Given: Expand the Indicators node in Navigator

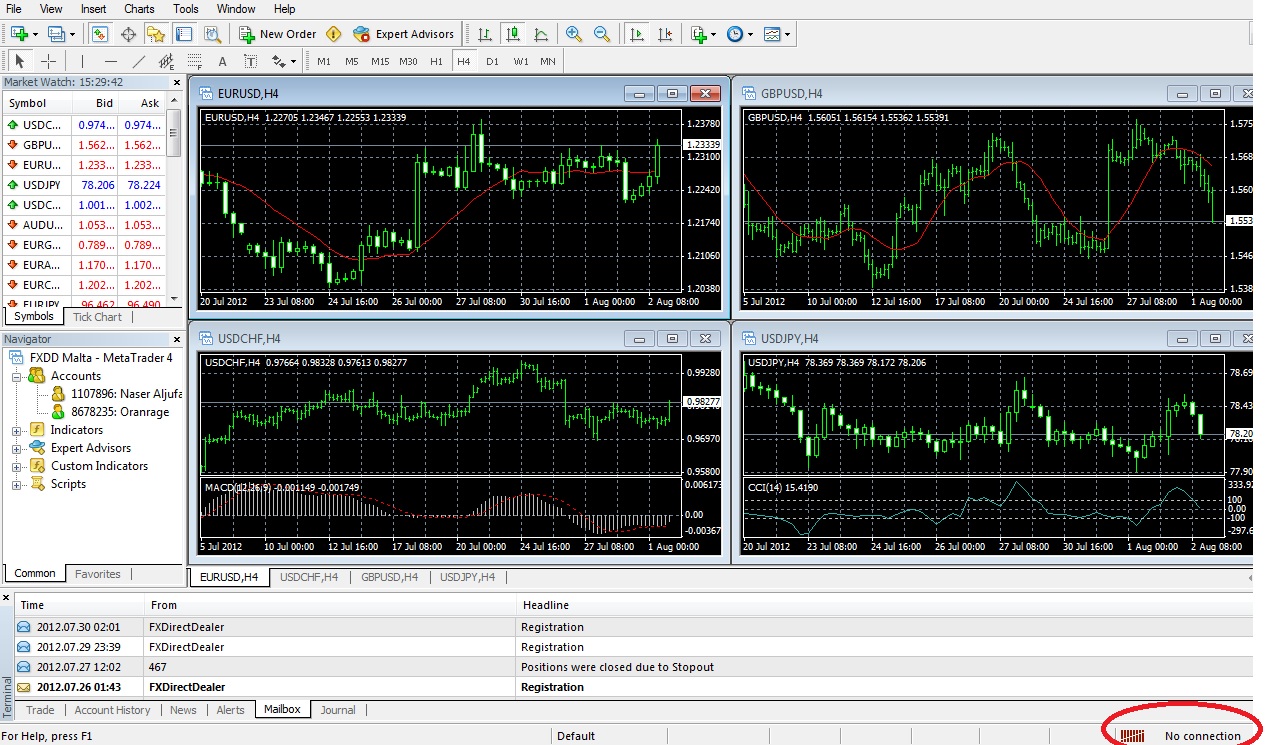Looking at the screenshot, I should (17, 430).
